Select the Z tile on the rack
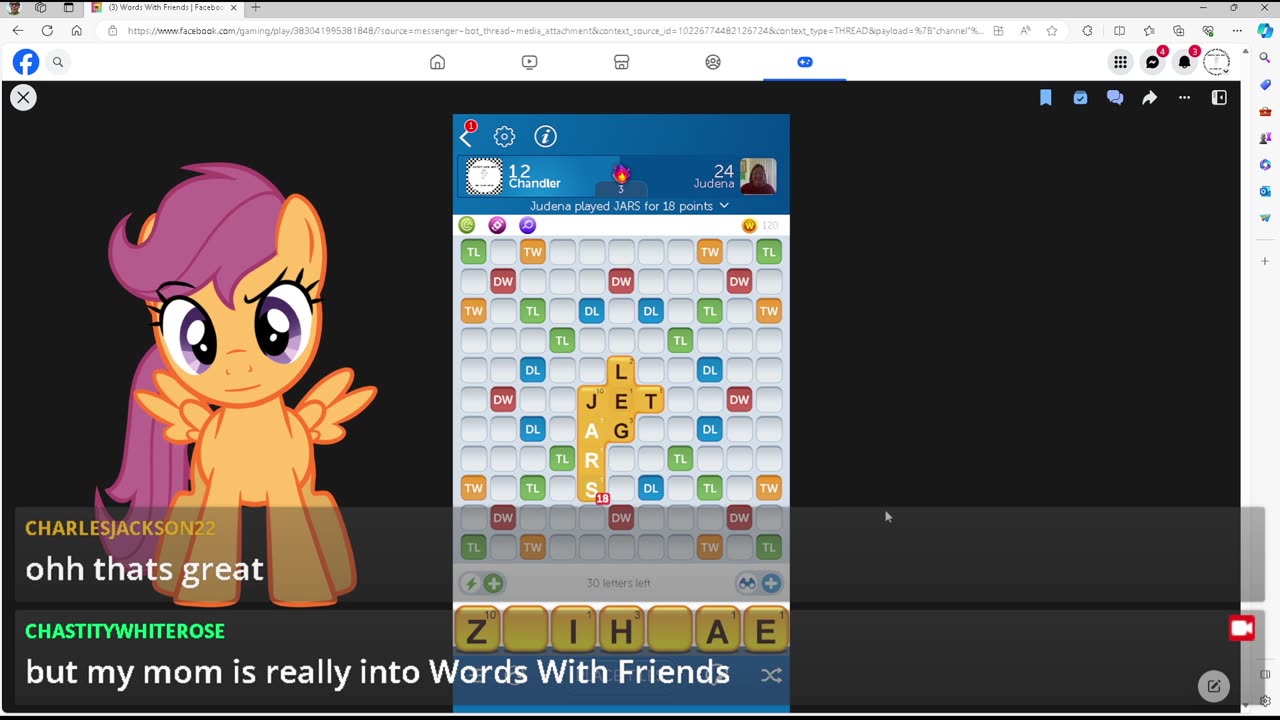1280x720 pixels. [477, 631]
